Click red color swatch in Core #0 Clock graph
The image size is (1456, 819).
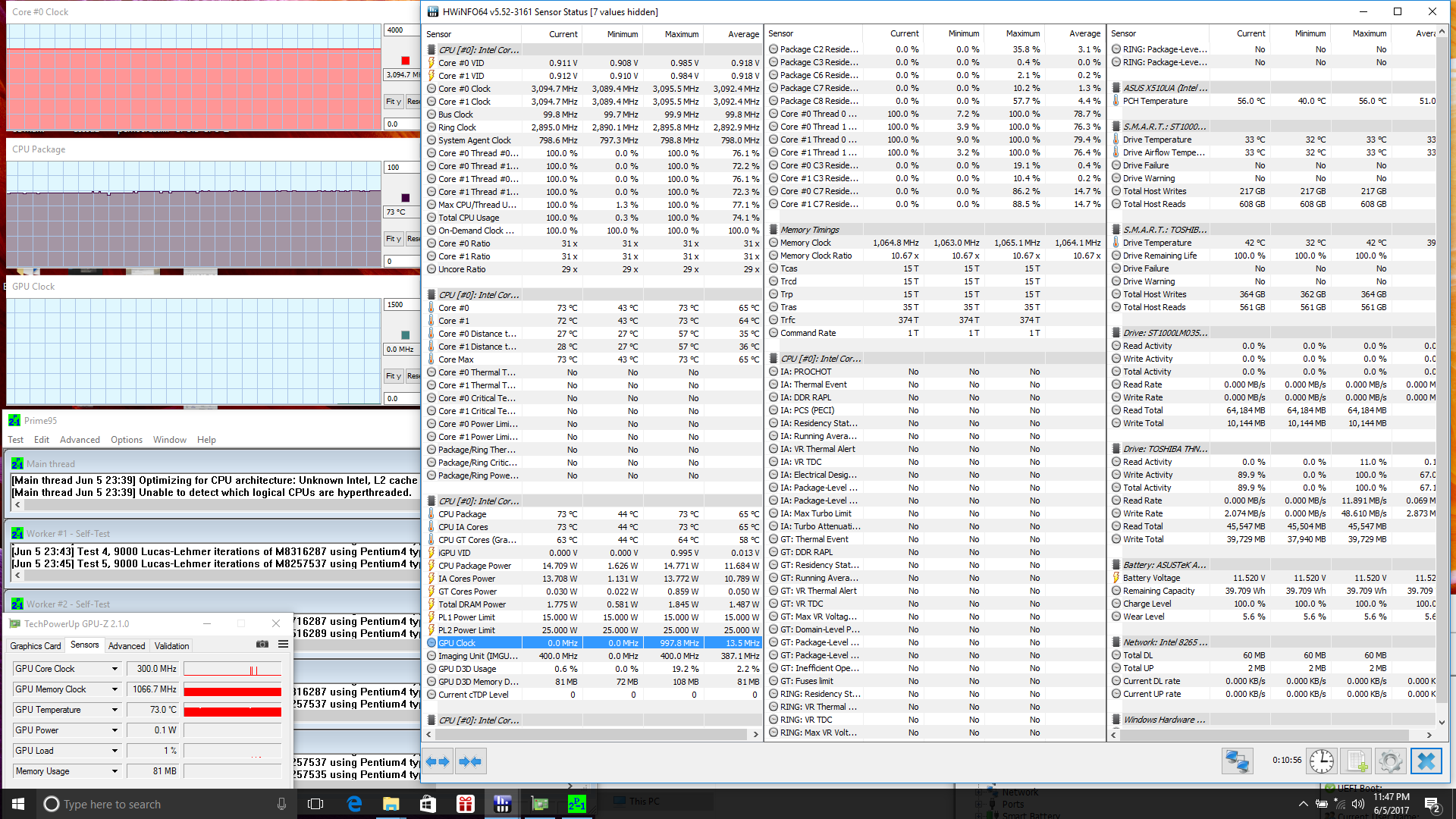click(405, 61)
